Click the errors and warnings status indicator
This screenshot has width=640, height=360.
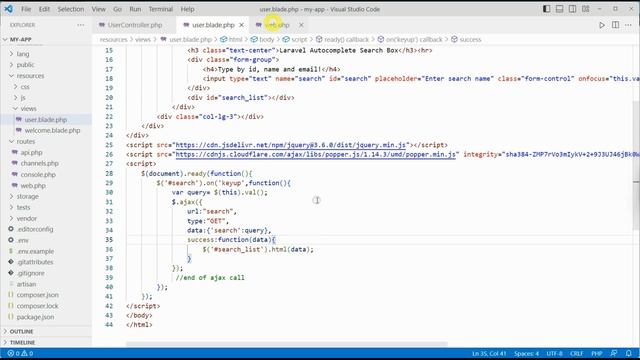tap(20, 353)
